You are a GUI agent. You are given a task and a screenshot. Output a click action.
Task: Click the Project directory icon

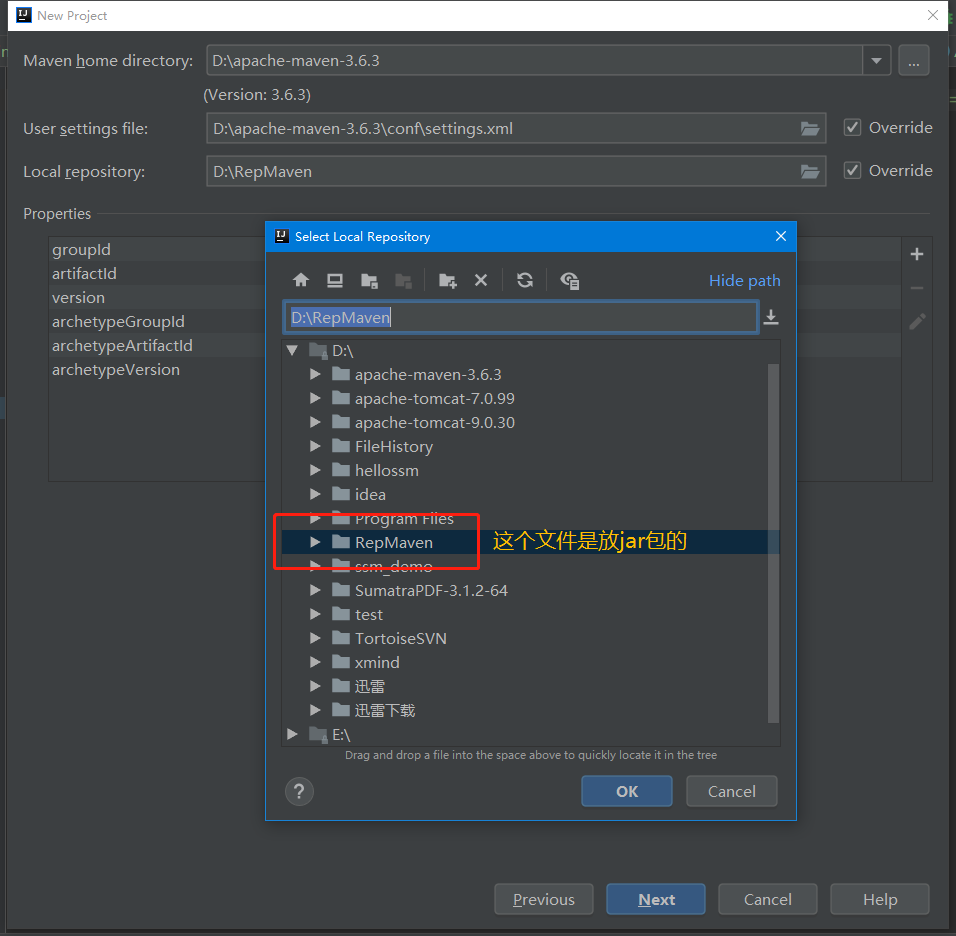pos(369,280)
